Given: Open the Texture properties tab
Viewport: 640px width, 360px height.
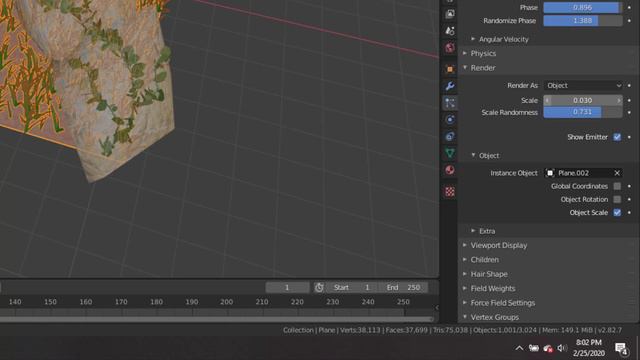Looking at the screenshot, I should (450, 191).
